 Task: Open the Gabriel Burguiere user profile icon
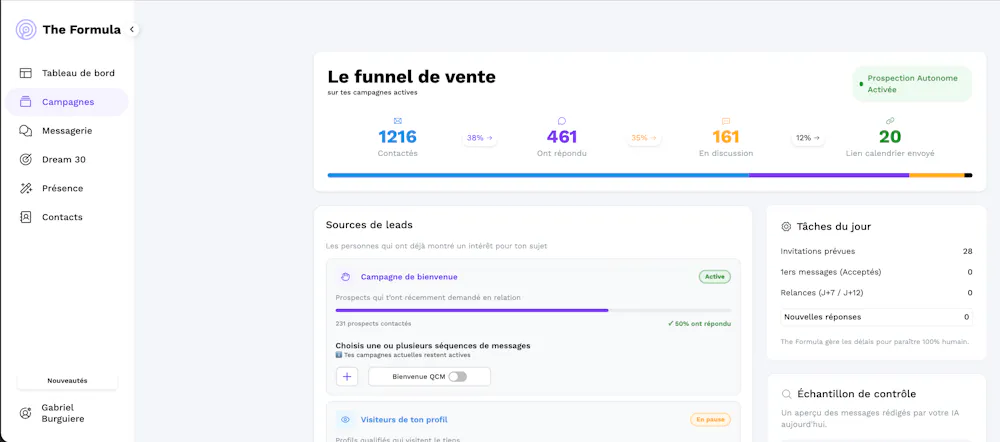tap(26, 413)
